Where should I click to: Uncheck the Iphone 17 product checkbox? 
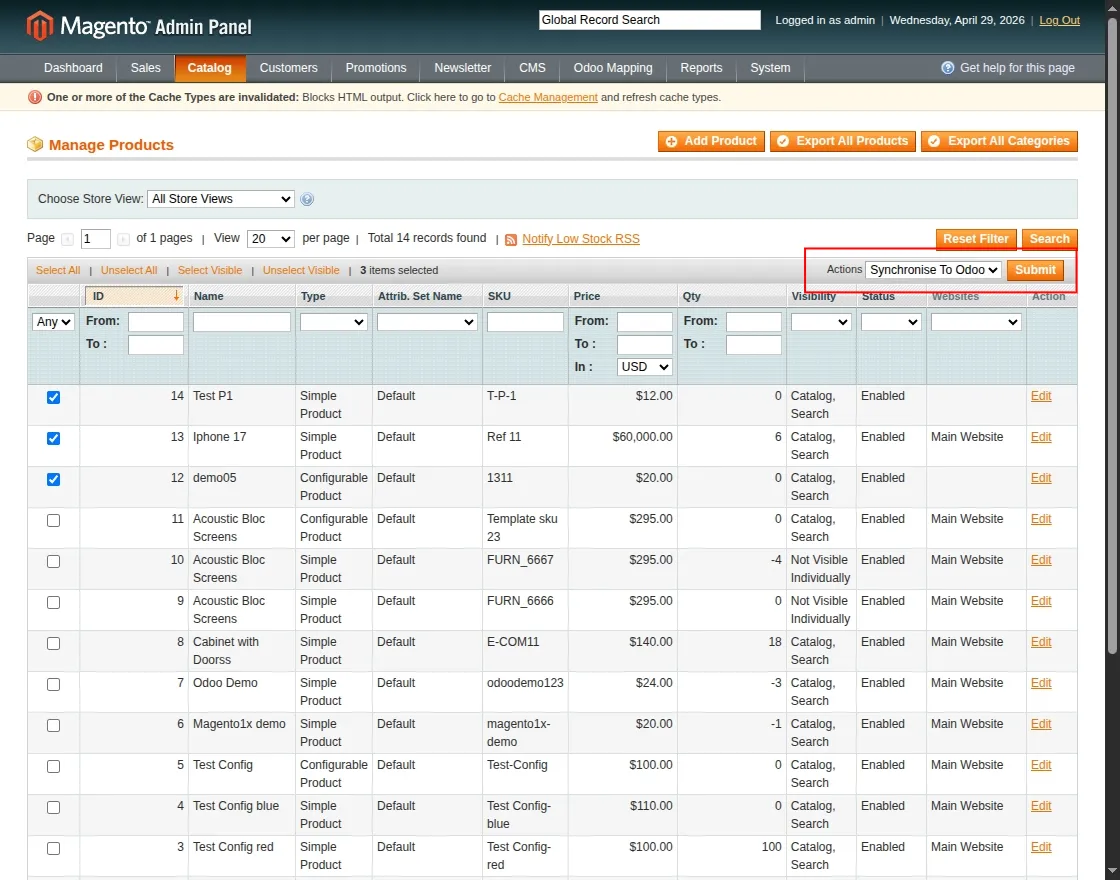click(x=54, y=439)
